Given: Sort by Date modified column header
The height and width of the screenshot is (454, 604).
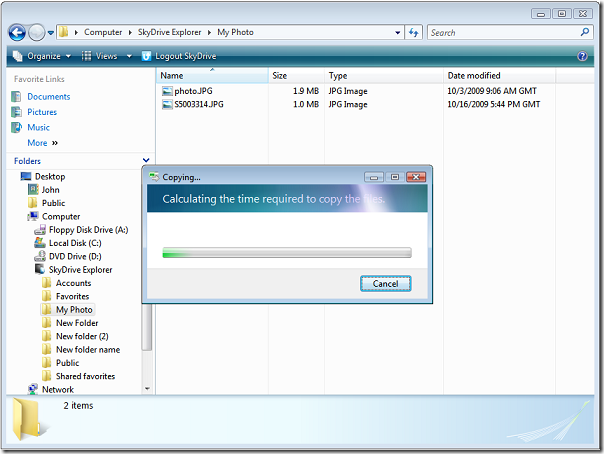Looking at the screenshot, I should pyautogui.click(x=499, y=75).
